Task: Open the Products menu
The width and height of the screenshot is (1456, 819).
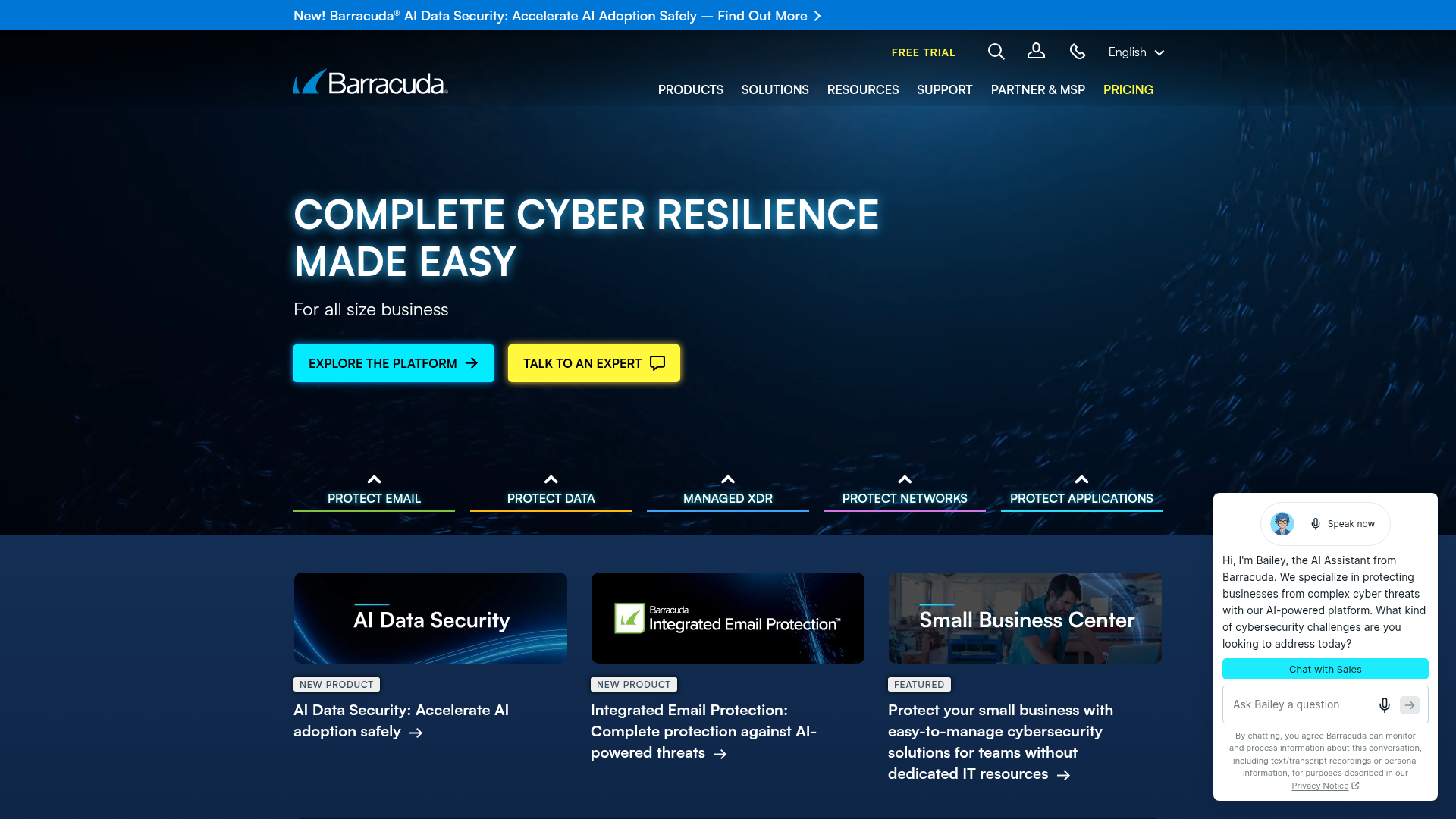Action: tap(691, 89)
